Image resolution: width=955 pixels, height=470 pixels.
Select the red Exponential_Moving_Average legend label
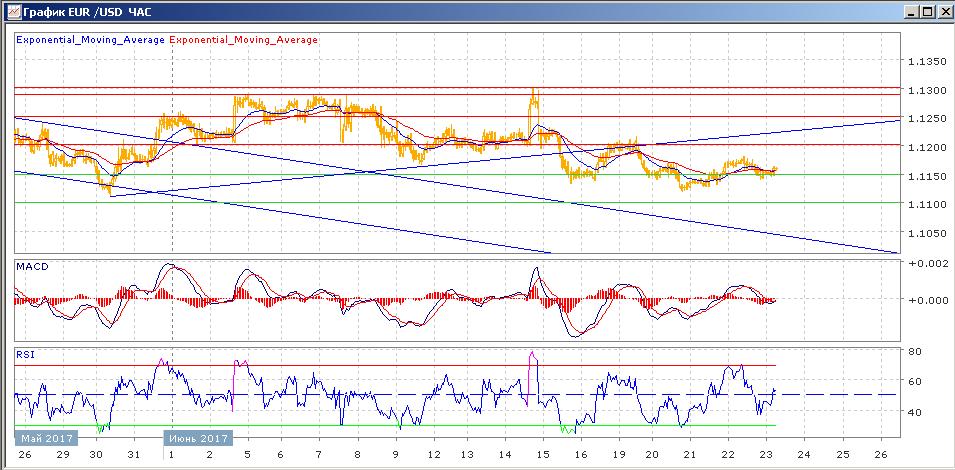coord(244,40)
